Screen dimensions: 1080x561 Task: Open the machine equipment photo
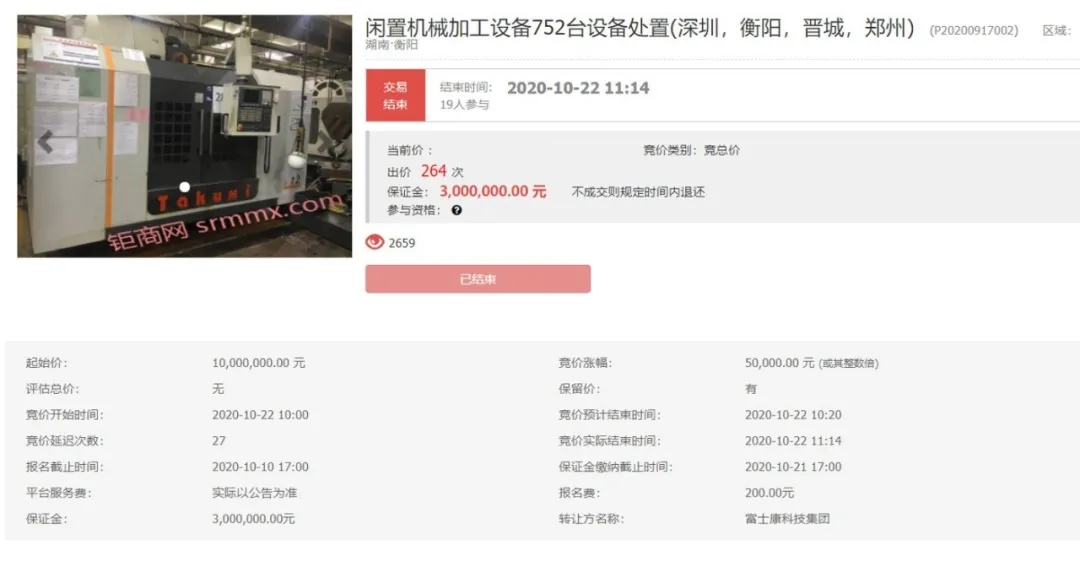coord(185,136)
